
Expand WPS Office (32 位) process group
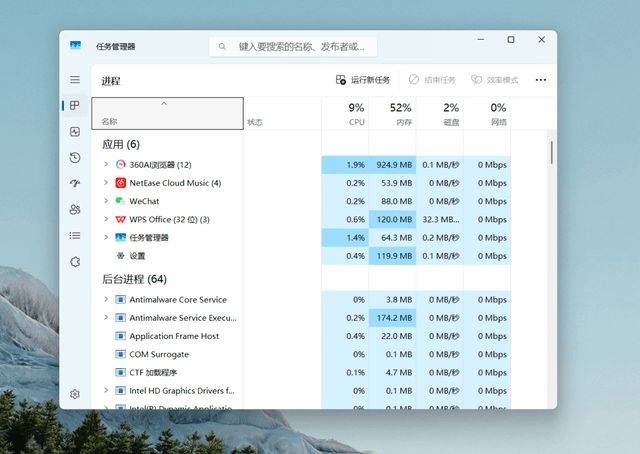point(106,219)
